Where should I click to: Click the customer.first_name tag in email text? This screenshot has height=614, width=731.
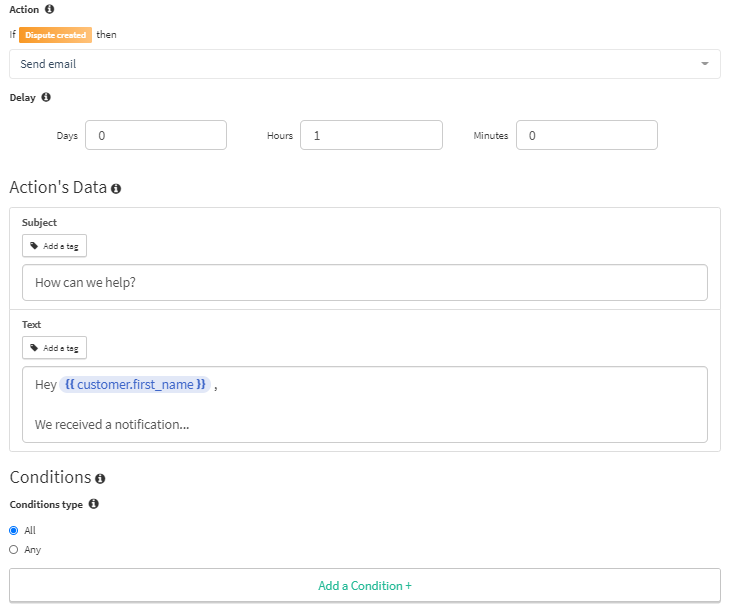click(135, 384)
